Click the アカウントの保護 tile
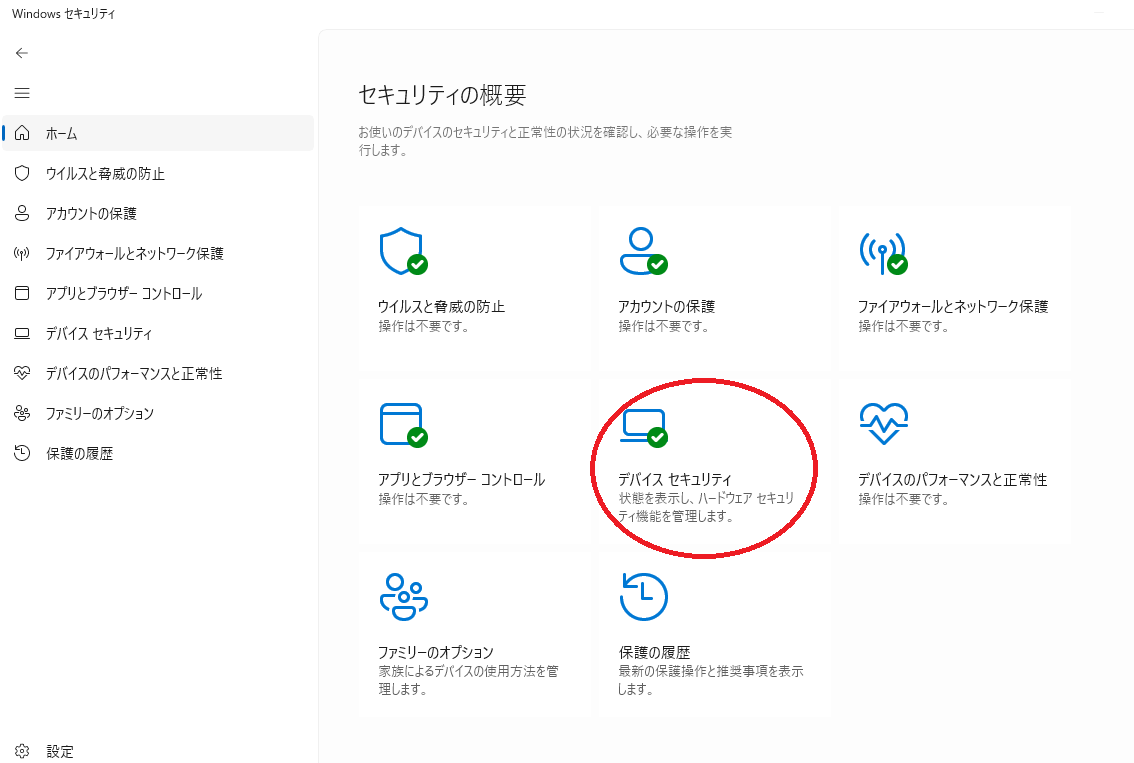The height and width of the screenshot is (763, 1134). 715,290
